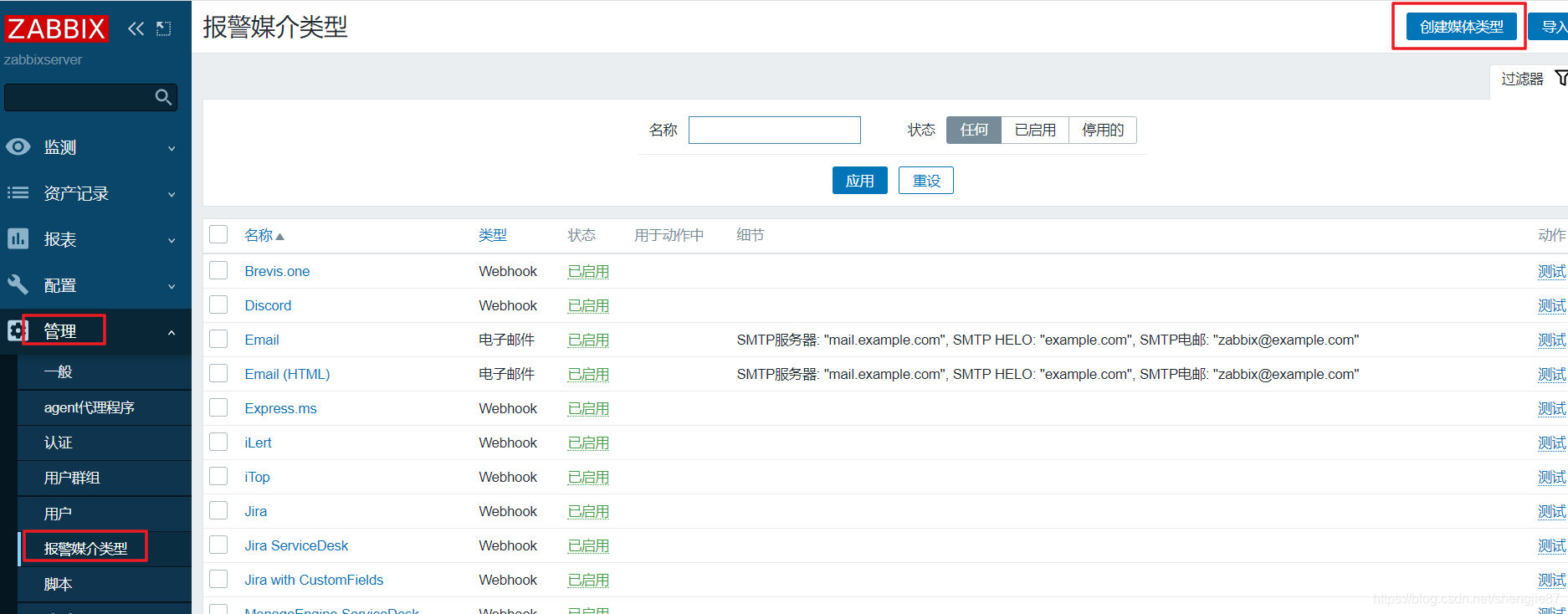Open the Discord media type

[268, 305]
